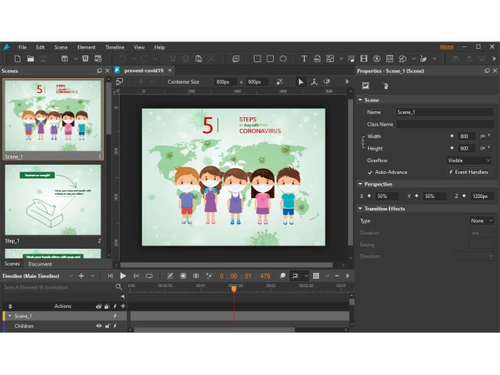Collapse the Scene section
This screenshot has height=375, width=500.
pos(360,100)
